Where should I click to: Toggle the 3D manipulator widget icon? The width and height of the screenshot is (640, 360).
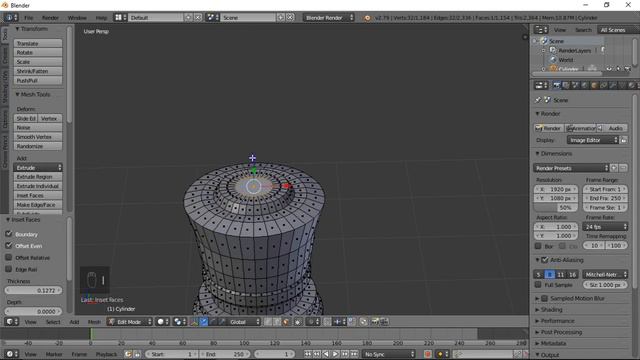point(194,322)
